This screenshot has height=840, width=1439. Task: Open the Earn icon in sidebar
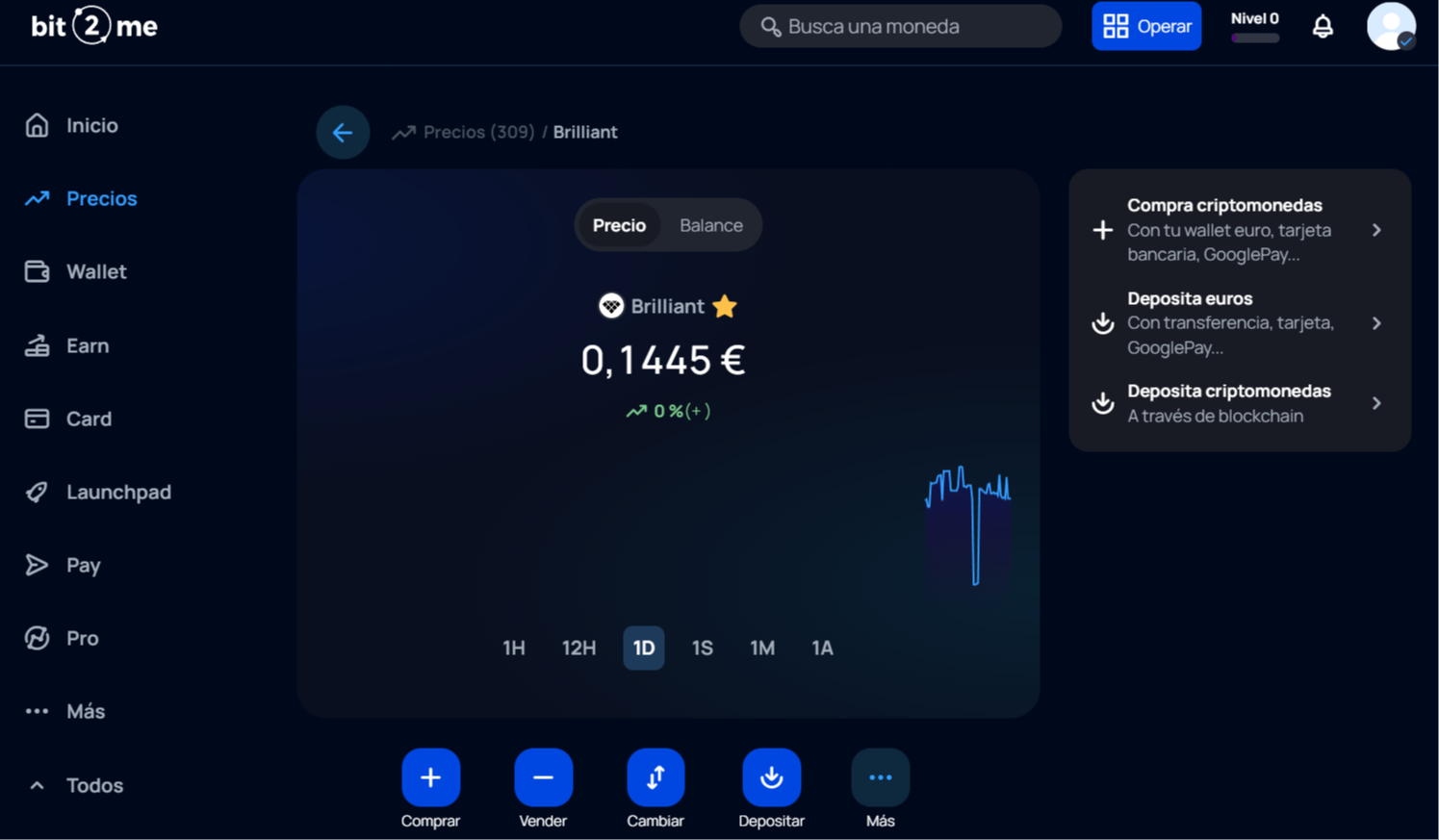37,345
